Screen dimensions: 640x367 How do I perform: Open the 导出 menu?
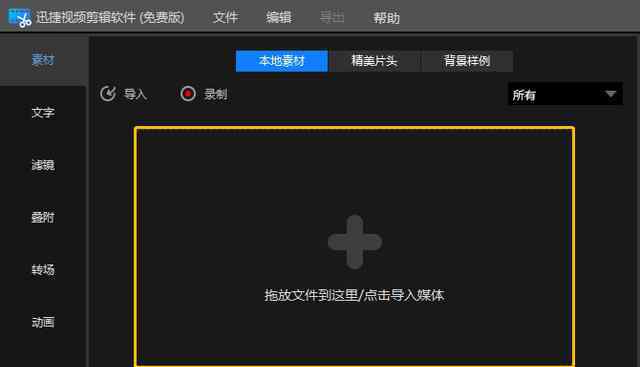click(x=332, y=18)
